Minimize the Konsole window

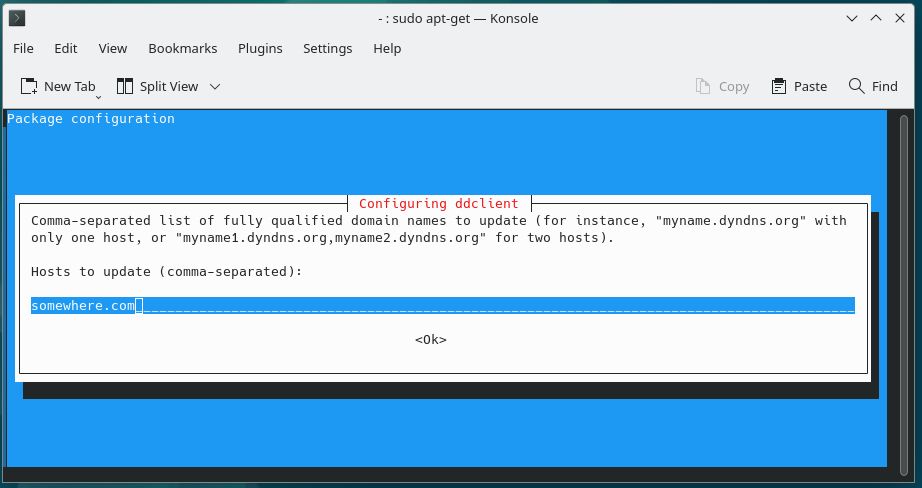click(x=851, y=18)
